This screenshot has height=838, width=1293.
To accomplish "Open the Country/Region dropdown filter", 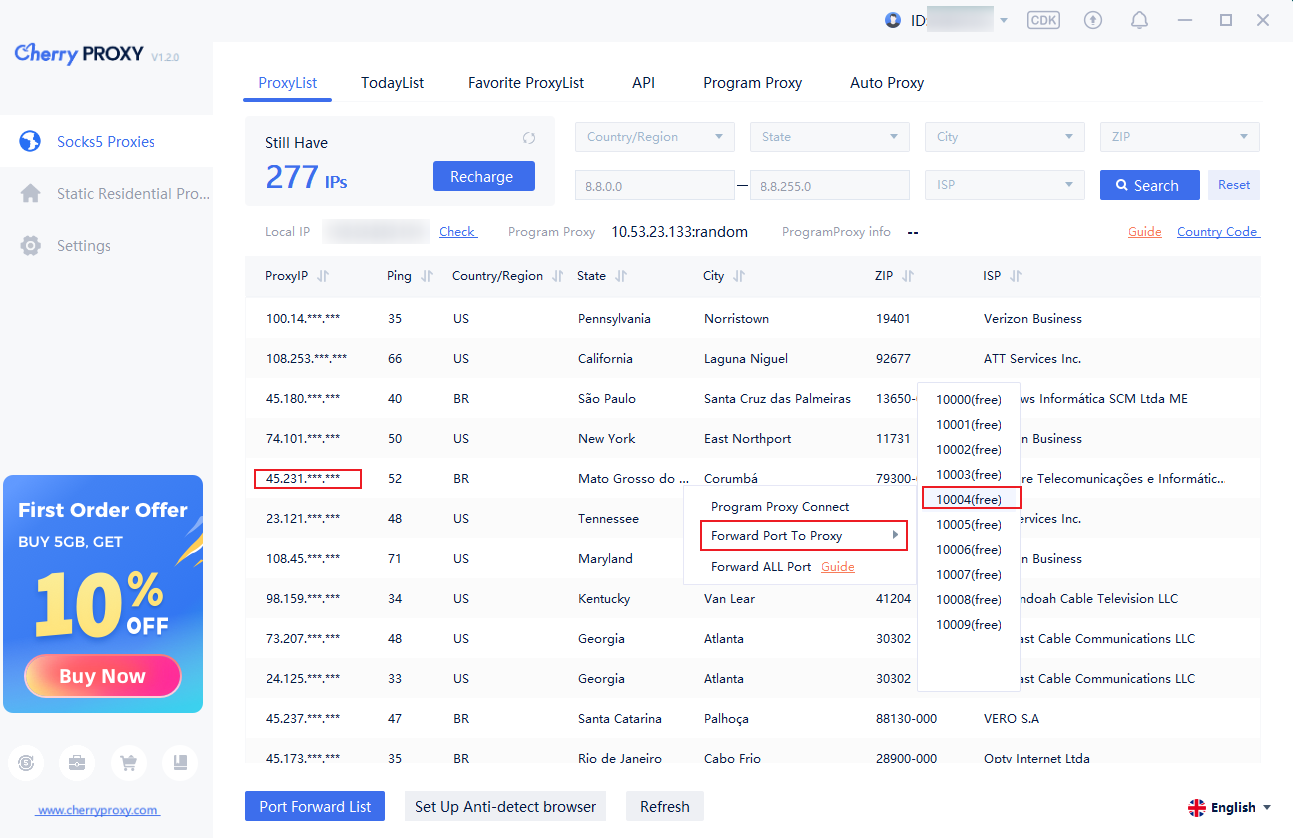I will (x=654, y=137).
